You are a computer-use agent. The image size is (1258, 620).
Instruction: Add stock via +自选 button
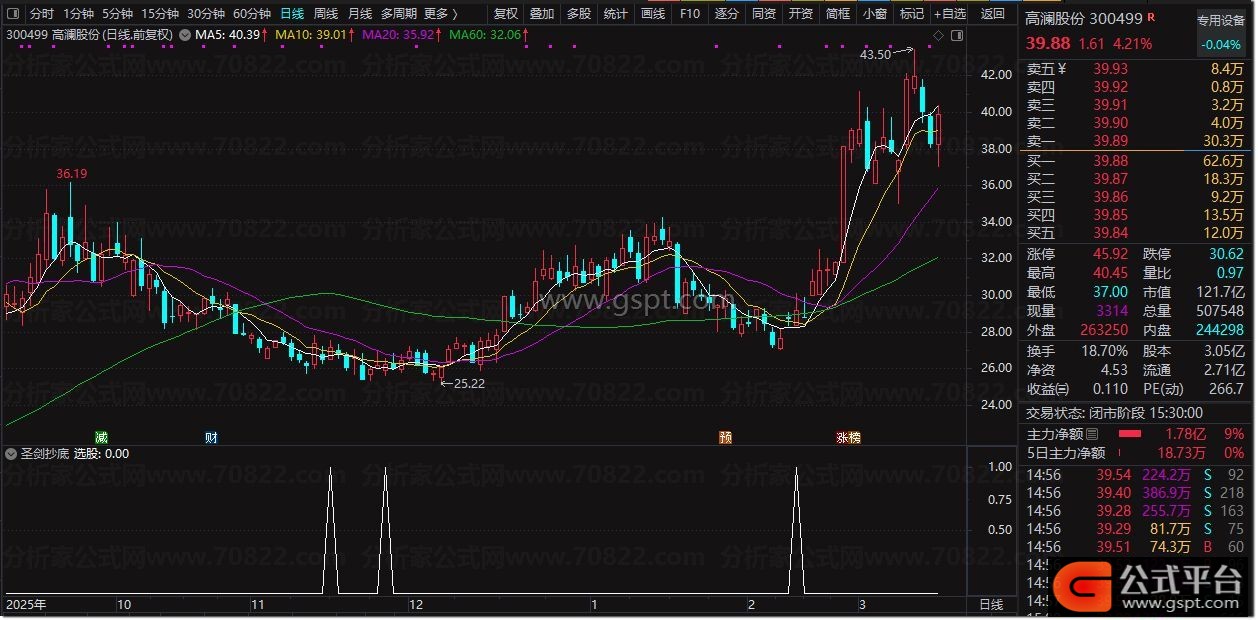949,14
